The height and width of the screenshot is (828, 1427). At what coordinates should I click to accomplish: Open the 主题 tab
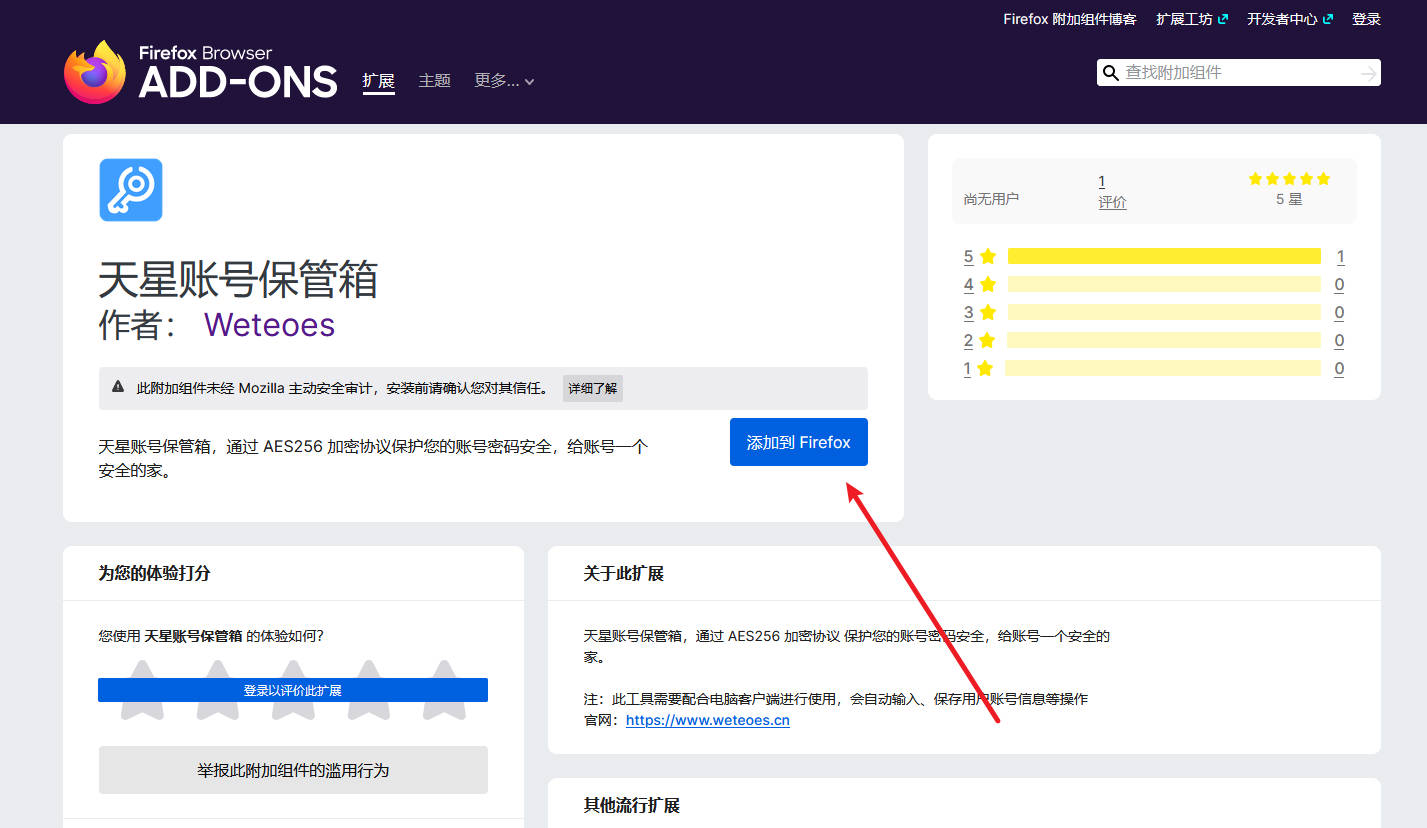(x=435, y=81)
